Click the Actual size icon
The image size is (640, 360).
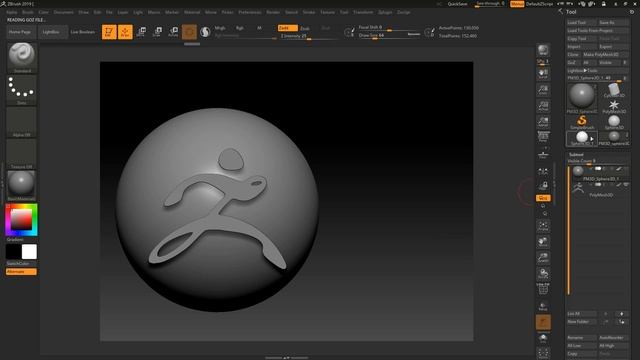[x=543, y=105]
